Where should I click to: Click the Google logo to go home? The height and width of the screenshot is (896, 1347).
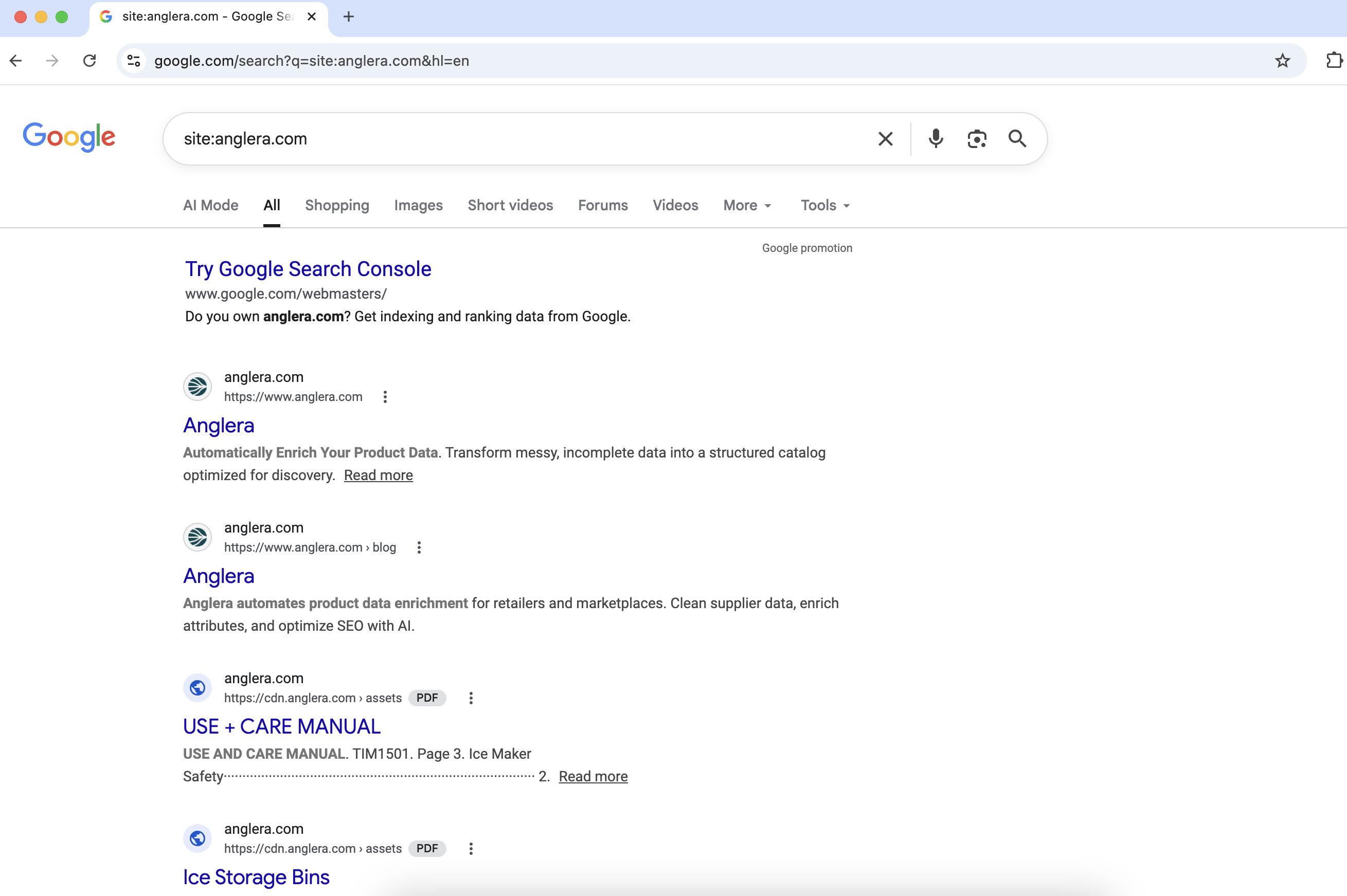(69, 137)
